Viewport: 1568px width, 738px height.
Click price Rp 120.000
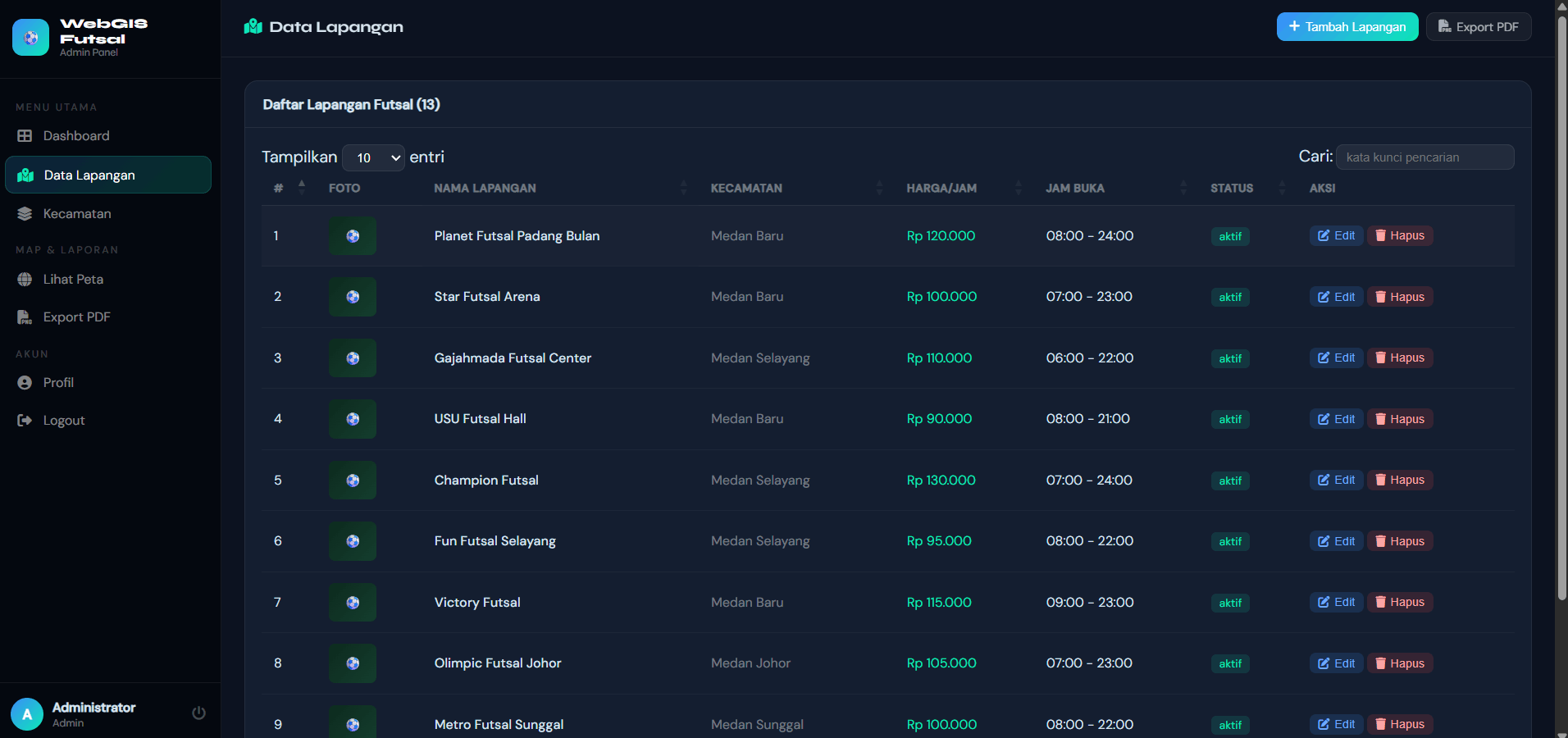click(x=941, y=236)
